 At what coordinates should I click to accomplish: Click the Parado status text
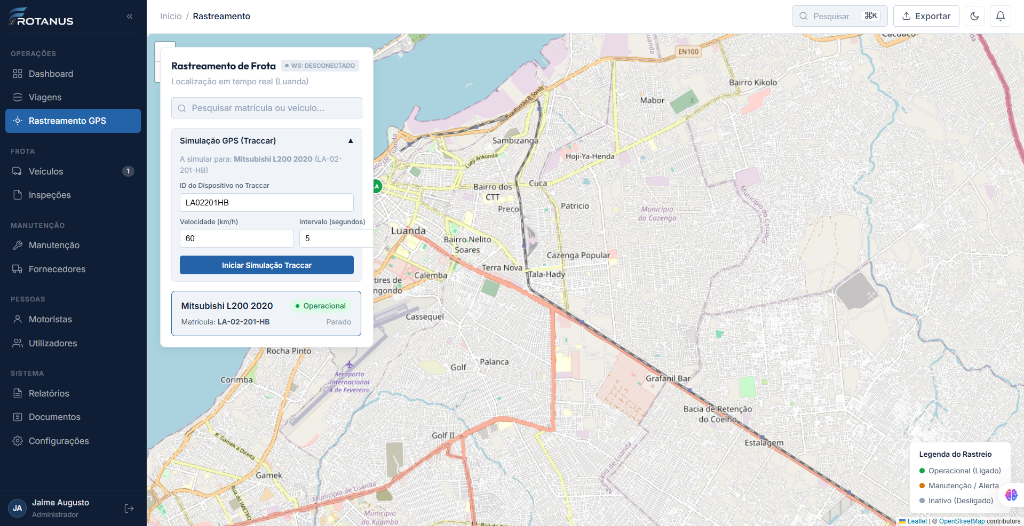339,322
